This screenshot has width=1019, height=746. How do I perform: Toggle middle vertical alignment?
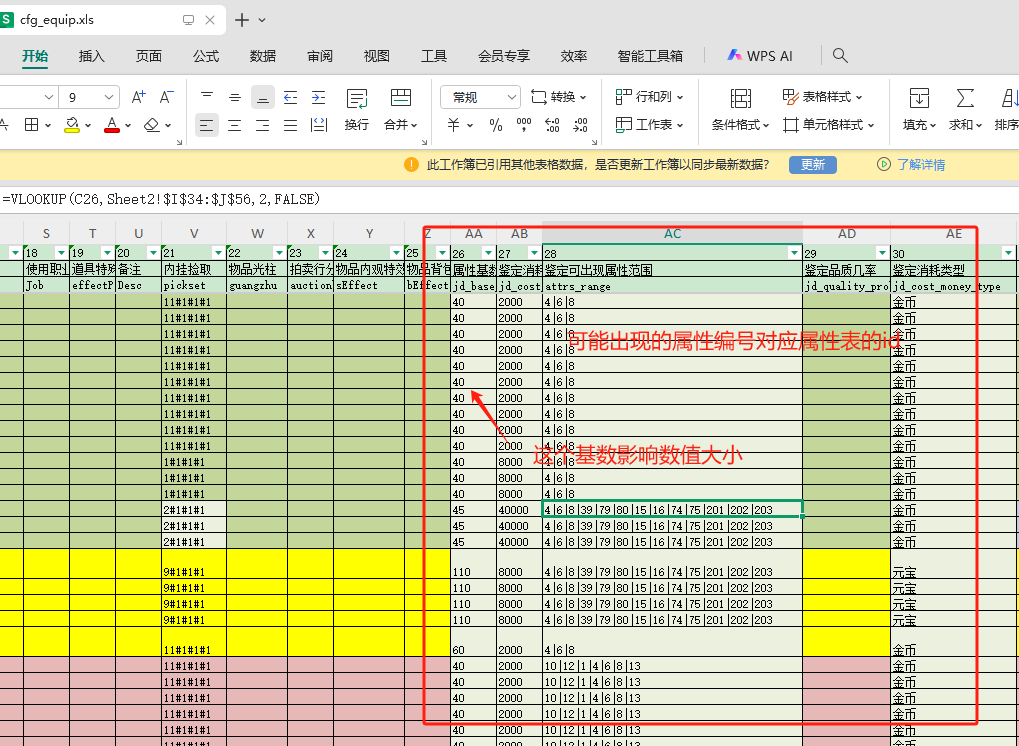coord(235,97)
